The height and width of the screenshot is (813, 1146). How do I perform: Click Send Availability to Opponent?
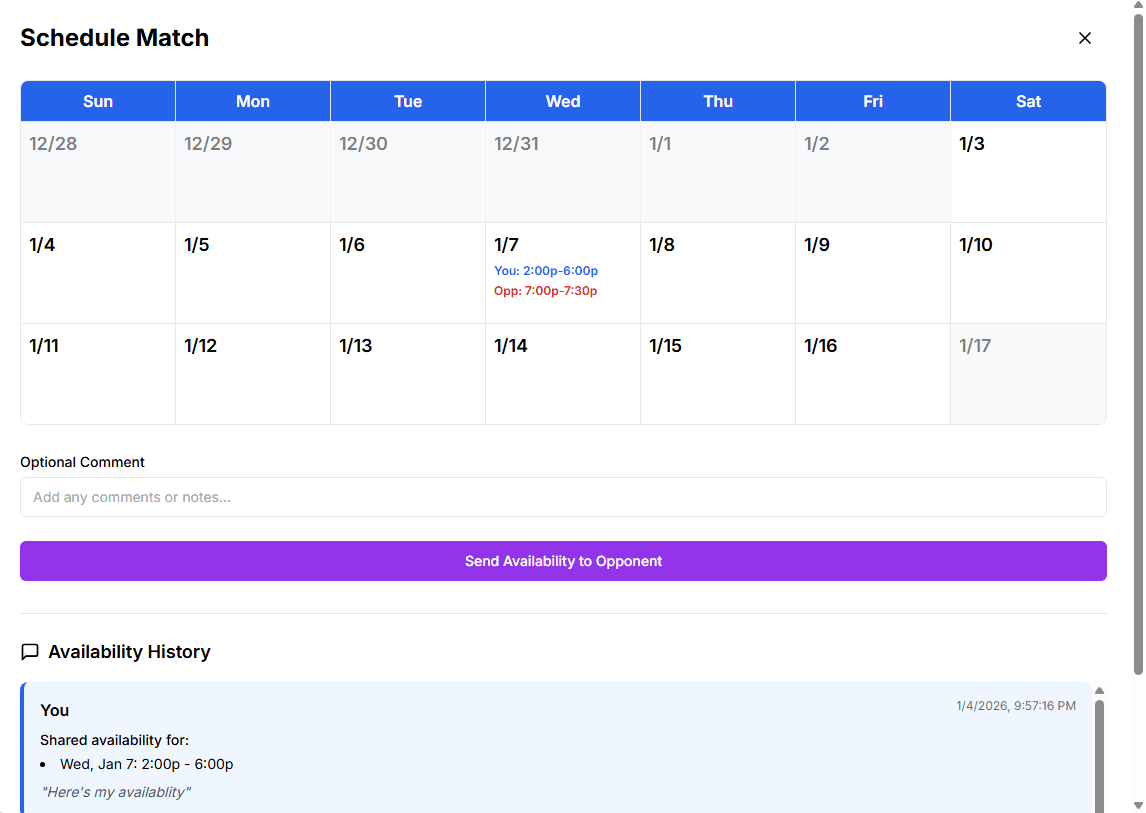tap(563, 561)
